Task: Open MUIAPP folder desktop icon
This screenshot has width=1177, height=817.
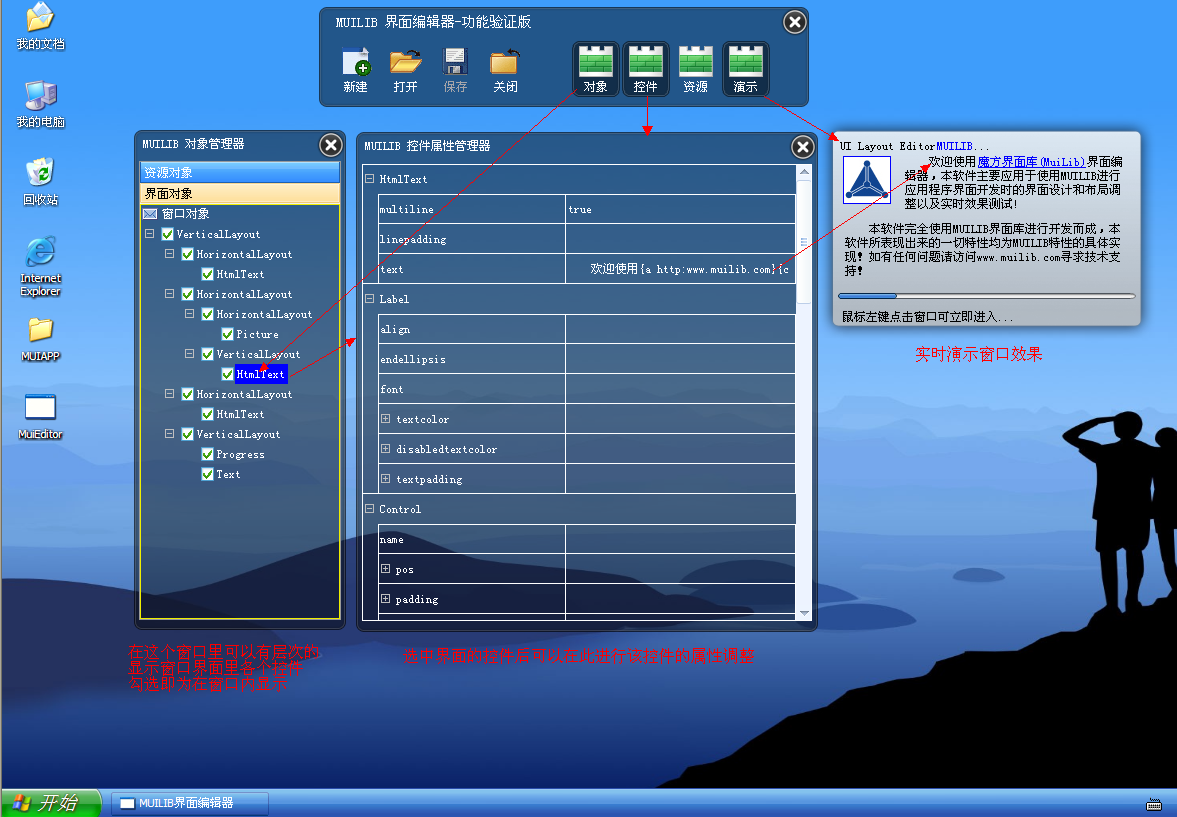Action: (x=41, y=339)
